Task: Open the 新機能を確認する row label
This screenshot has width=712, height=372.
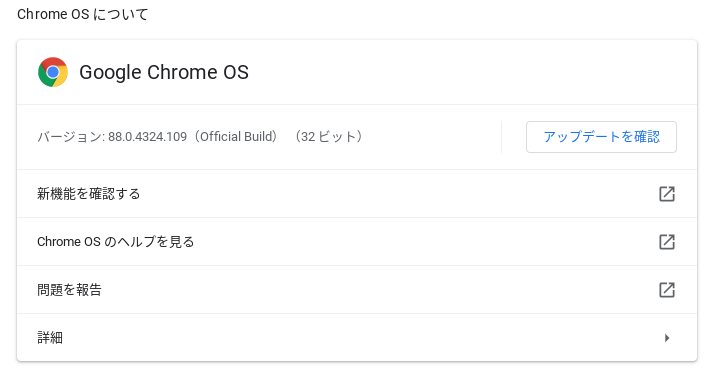Action: coord(89,194)
